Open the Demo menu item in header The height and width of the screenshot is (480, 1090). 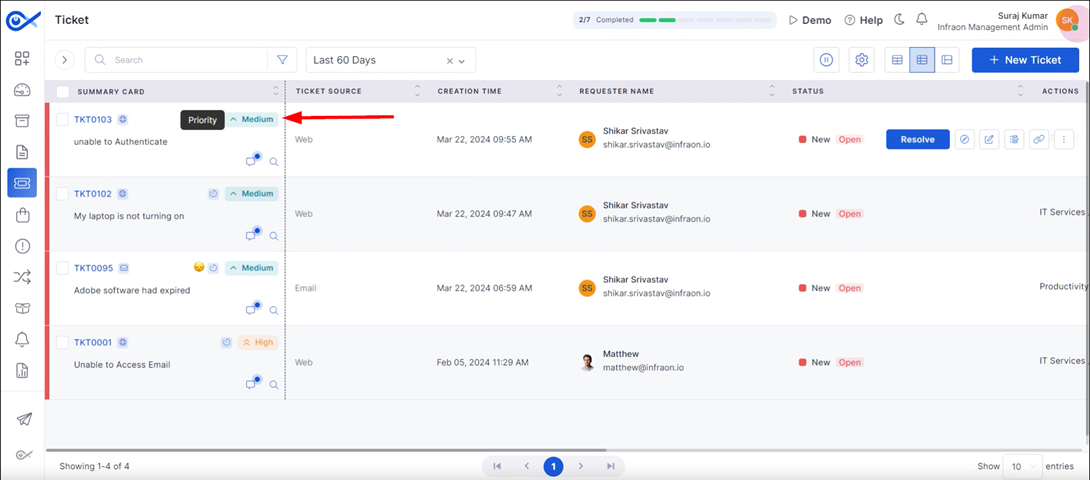[x=810, y=20]
